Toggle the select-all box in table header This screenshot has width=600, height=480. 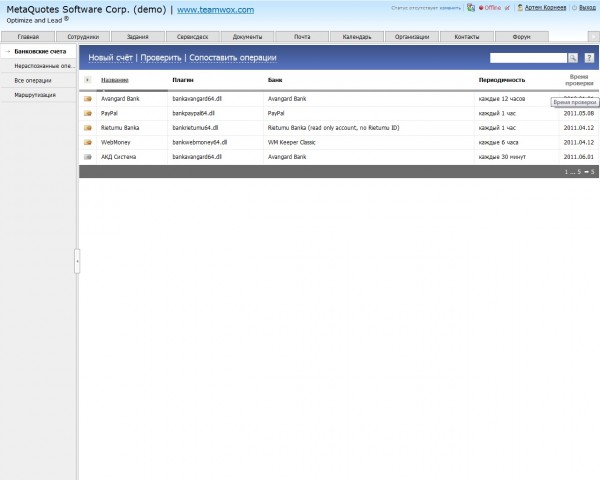click(88, 80)
